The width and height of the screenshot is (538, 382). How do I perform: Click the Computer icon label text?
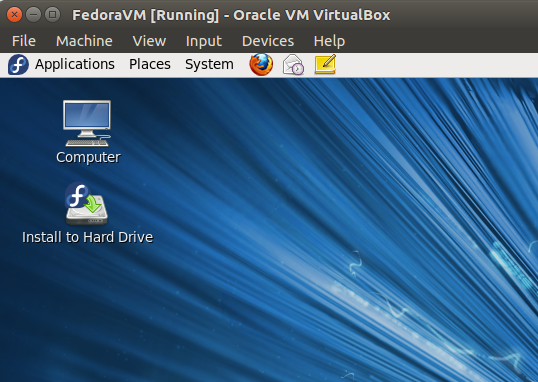tap(88, 158)
